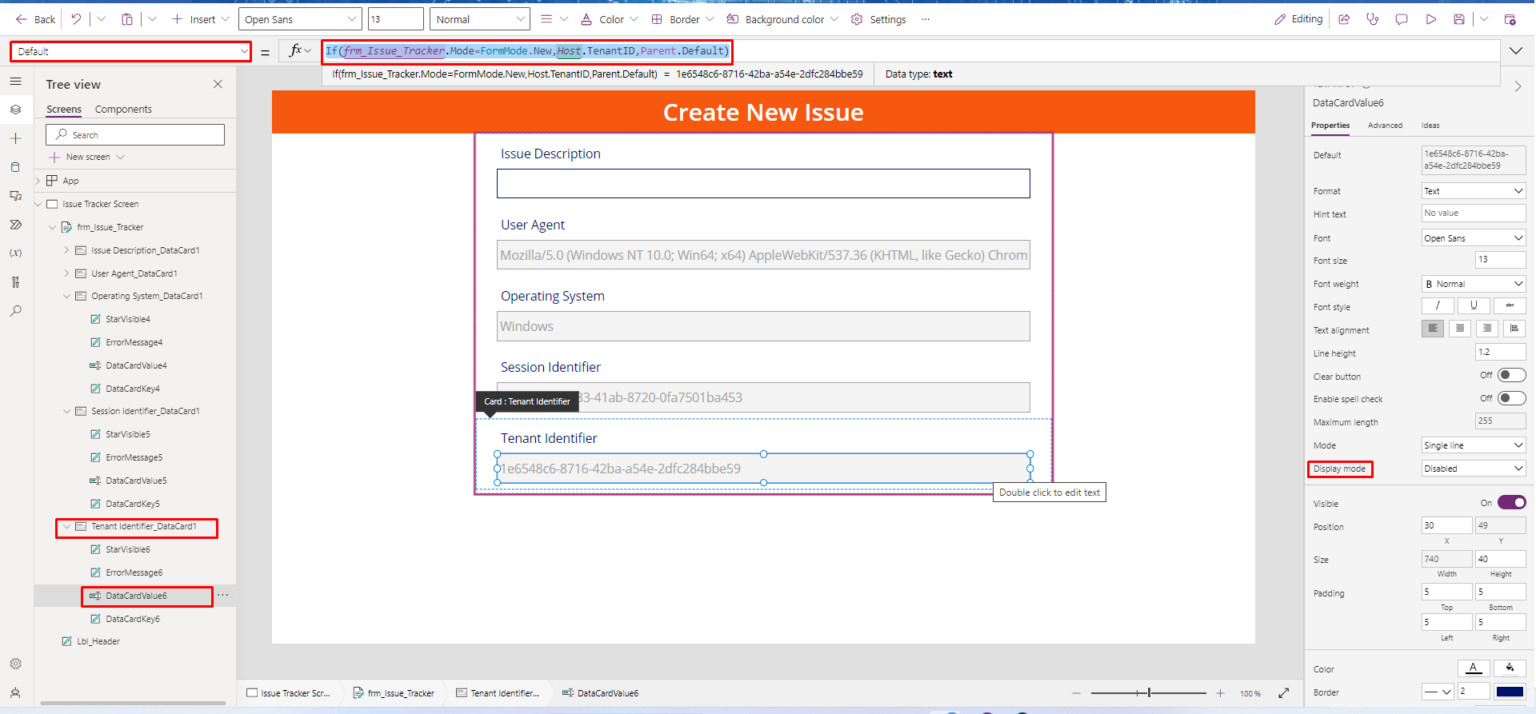Turn on Enable spell check toggle
The image size is (1536, 714).
pyautogui.click(x=1512, y=398)
